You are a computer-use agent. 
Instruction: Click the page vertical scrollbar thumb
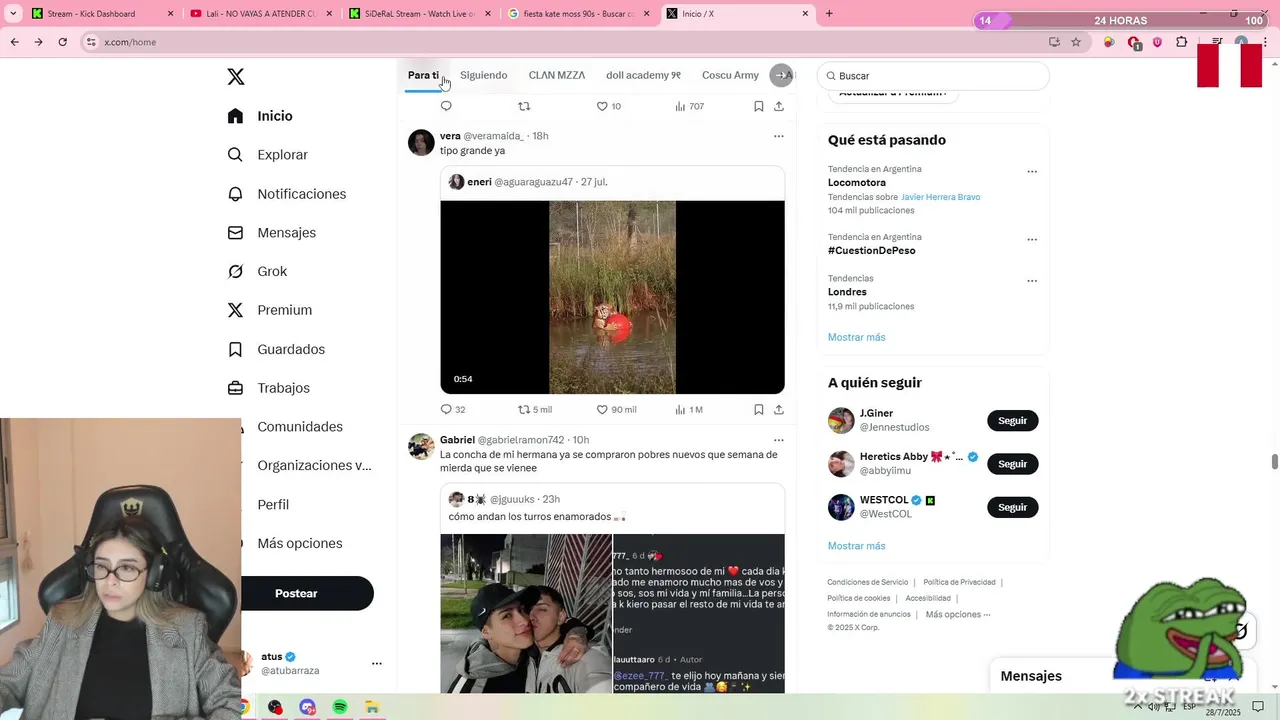(x=1275, y=461)
